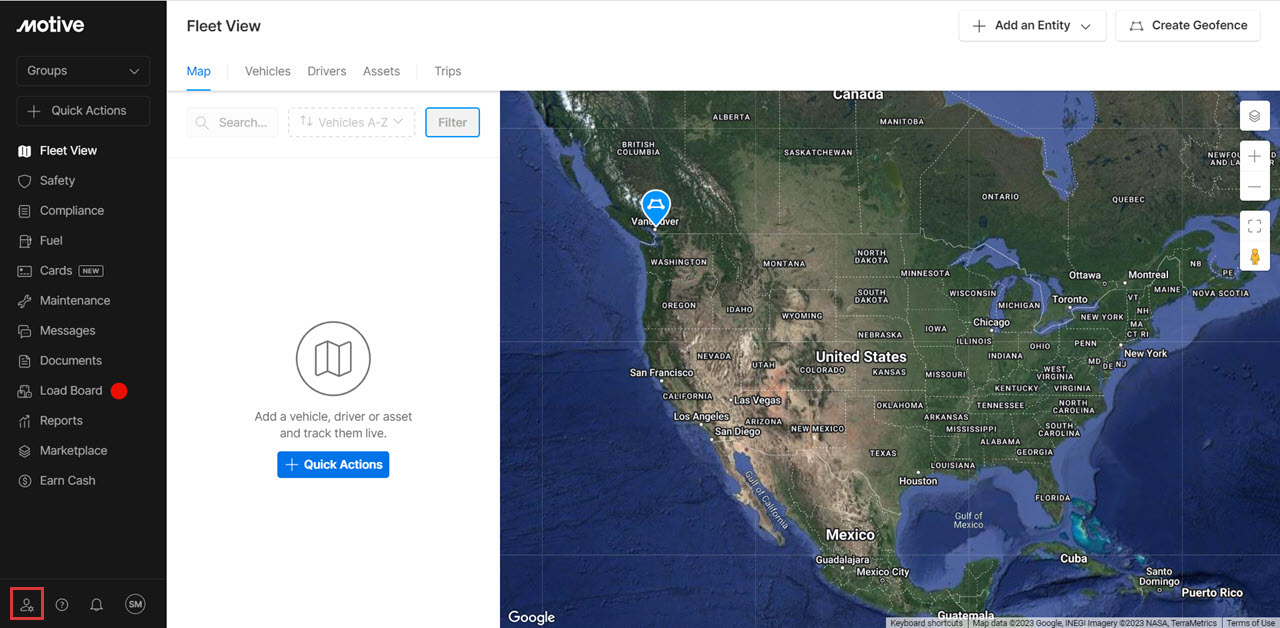Click the blue Quick Actions button
1280x628 pixels.
tap(333, 465)
